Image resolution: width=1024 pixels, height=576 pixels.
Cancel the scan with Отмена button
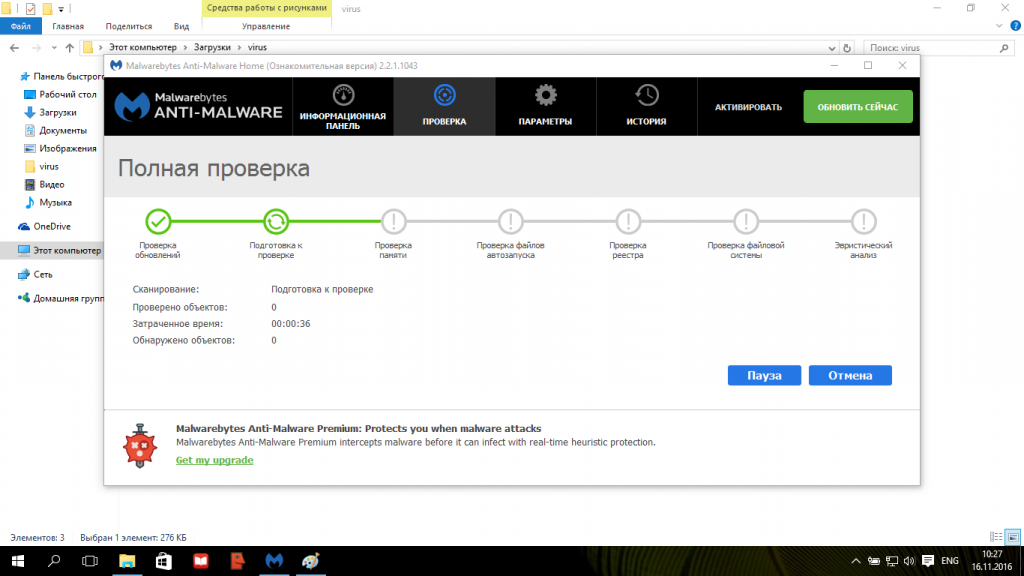pyautogui.click(x=850, y=376)
